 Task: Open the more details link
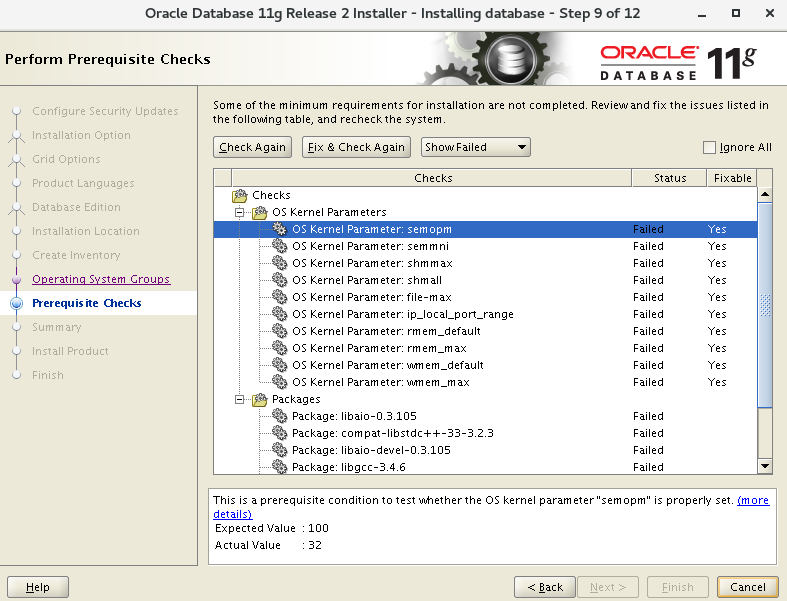pos(753,501)
